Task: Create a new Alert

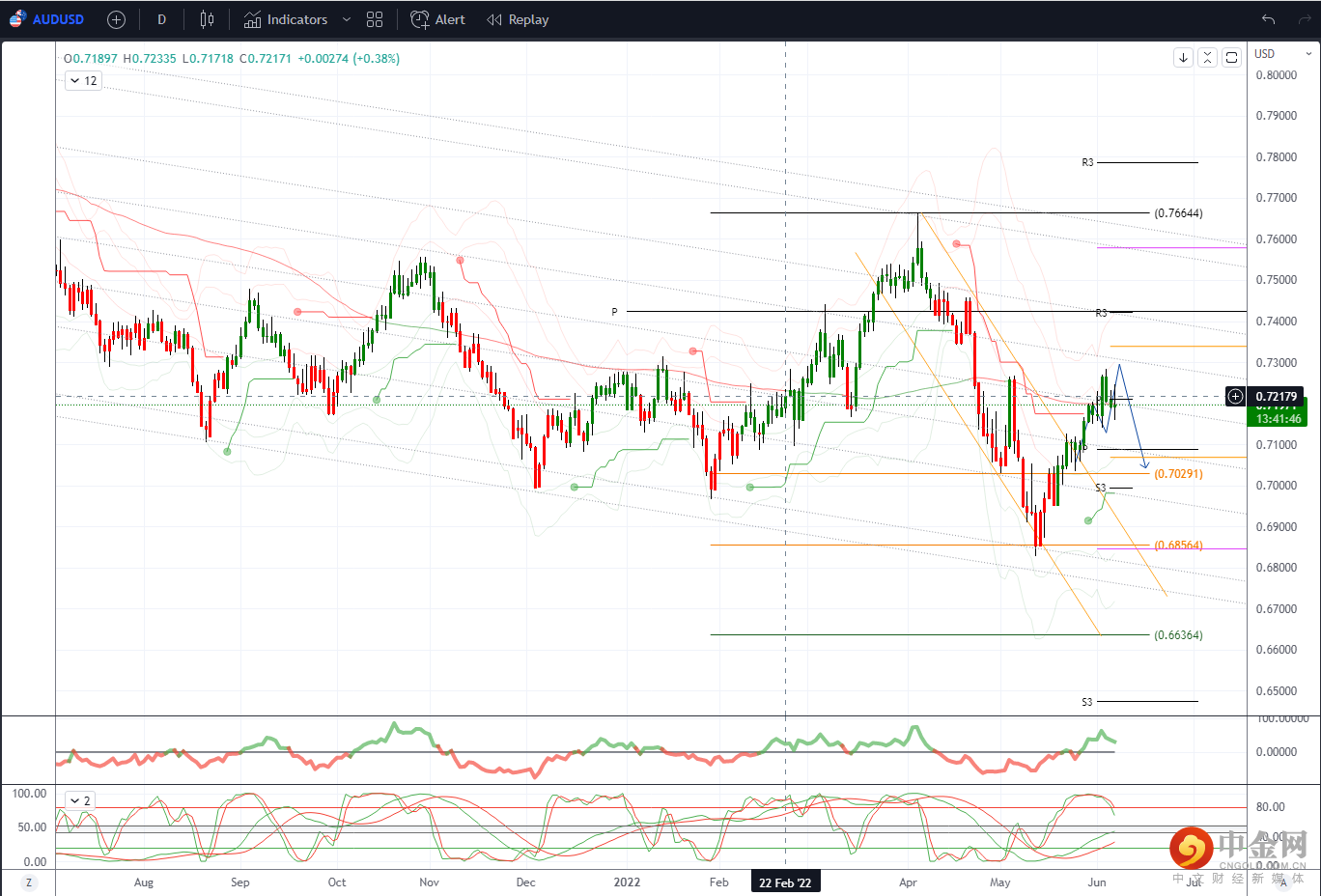Action: point(437,19)
